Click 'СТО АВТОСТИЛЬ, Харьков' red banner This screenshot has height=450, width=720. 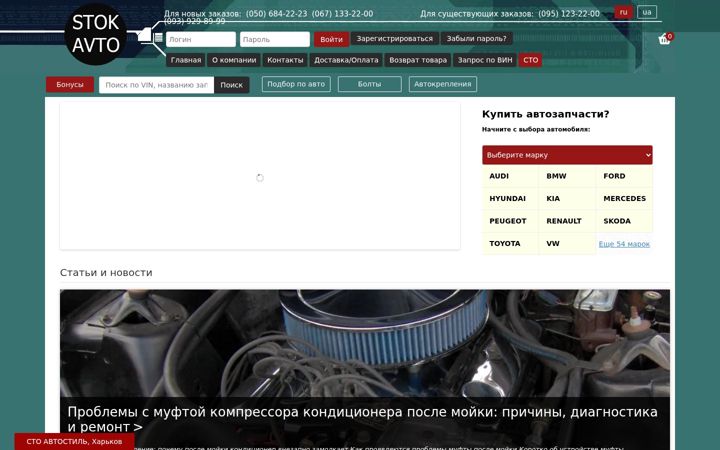pyautogui.click(x=74, y=441)
